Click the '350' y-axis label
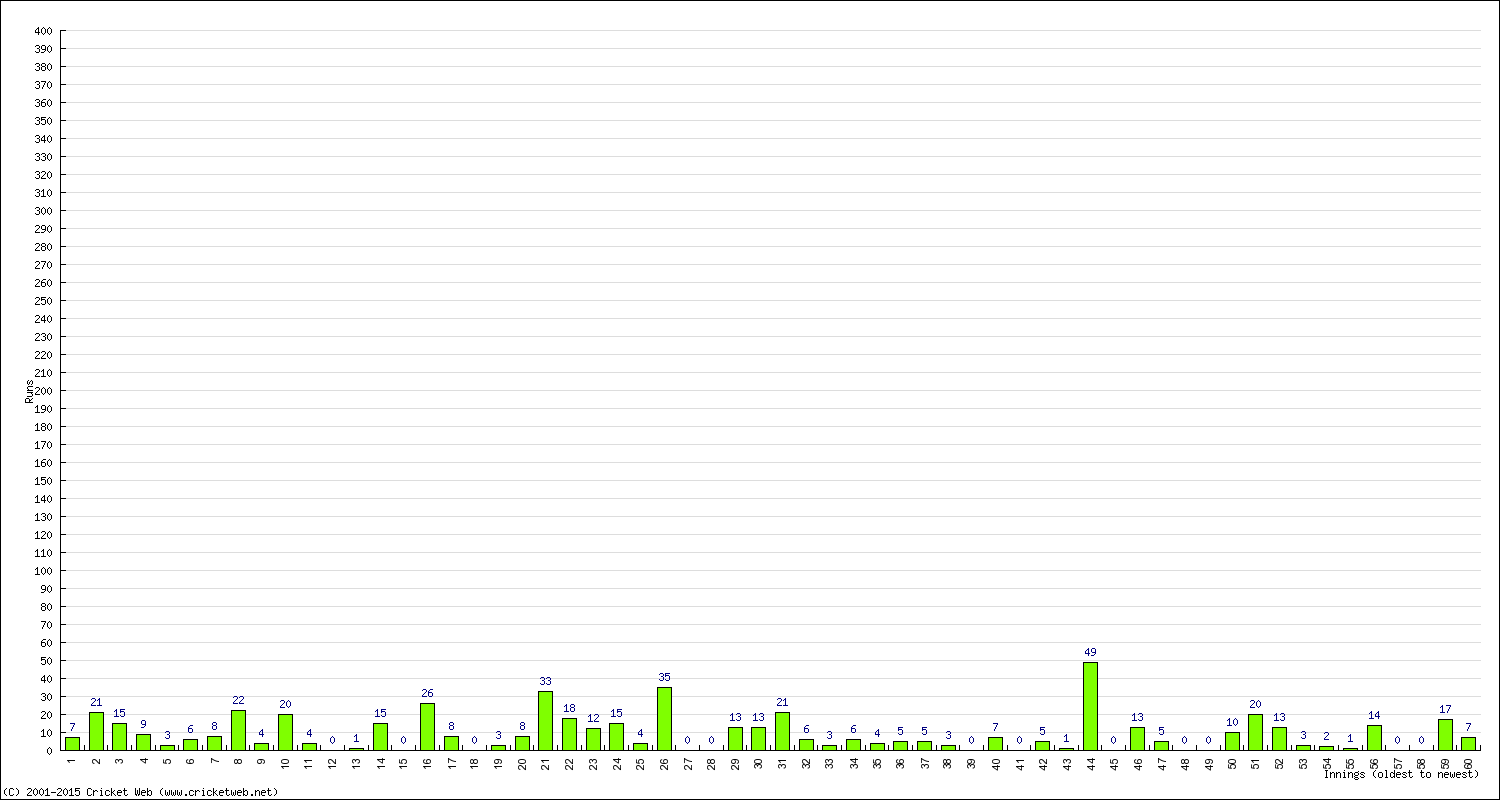Viewport: 1500px width, 800px height. click(x=43, y=121)
